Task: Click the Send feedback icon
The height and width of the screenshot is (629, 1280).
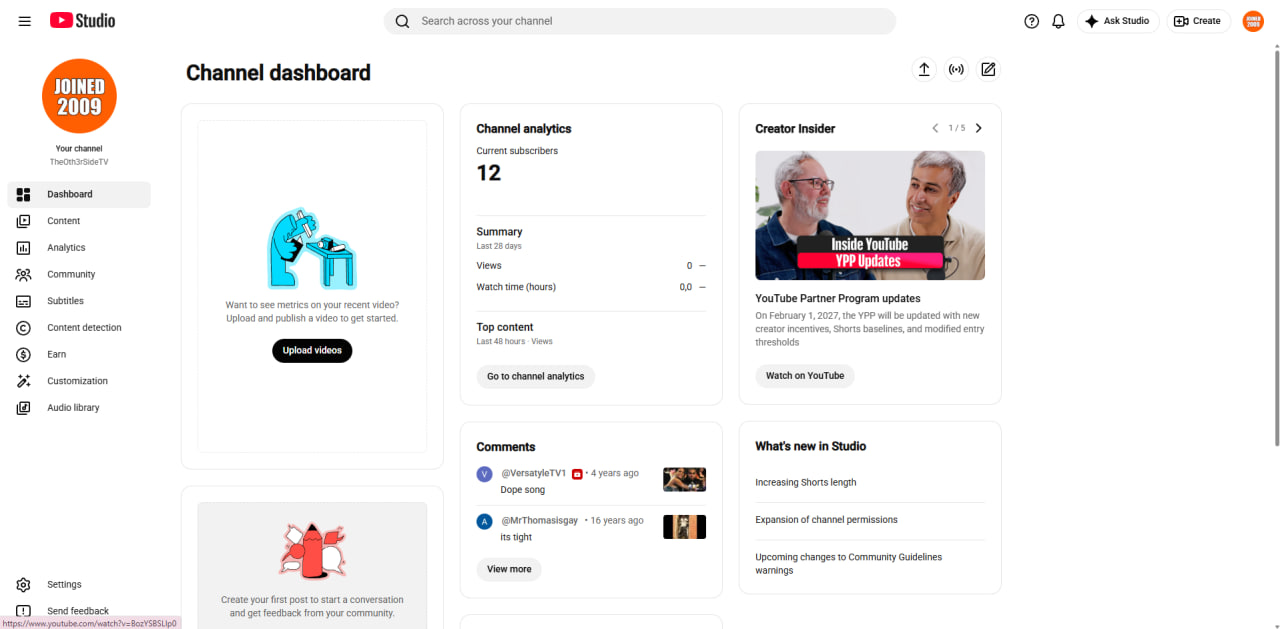Action: (24, 611)
